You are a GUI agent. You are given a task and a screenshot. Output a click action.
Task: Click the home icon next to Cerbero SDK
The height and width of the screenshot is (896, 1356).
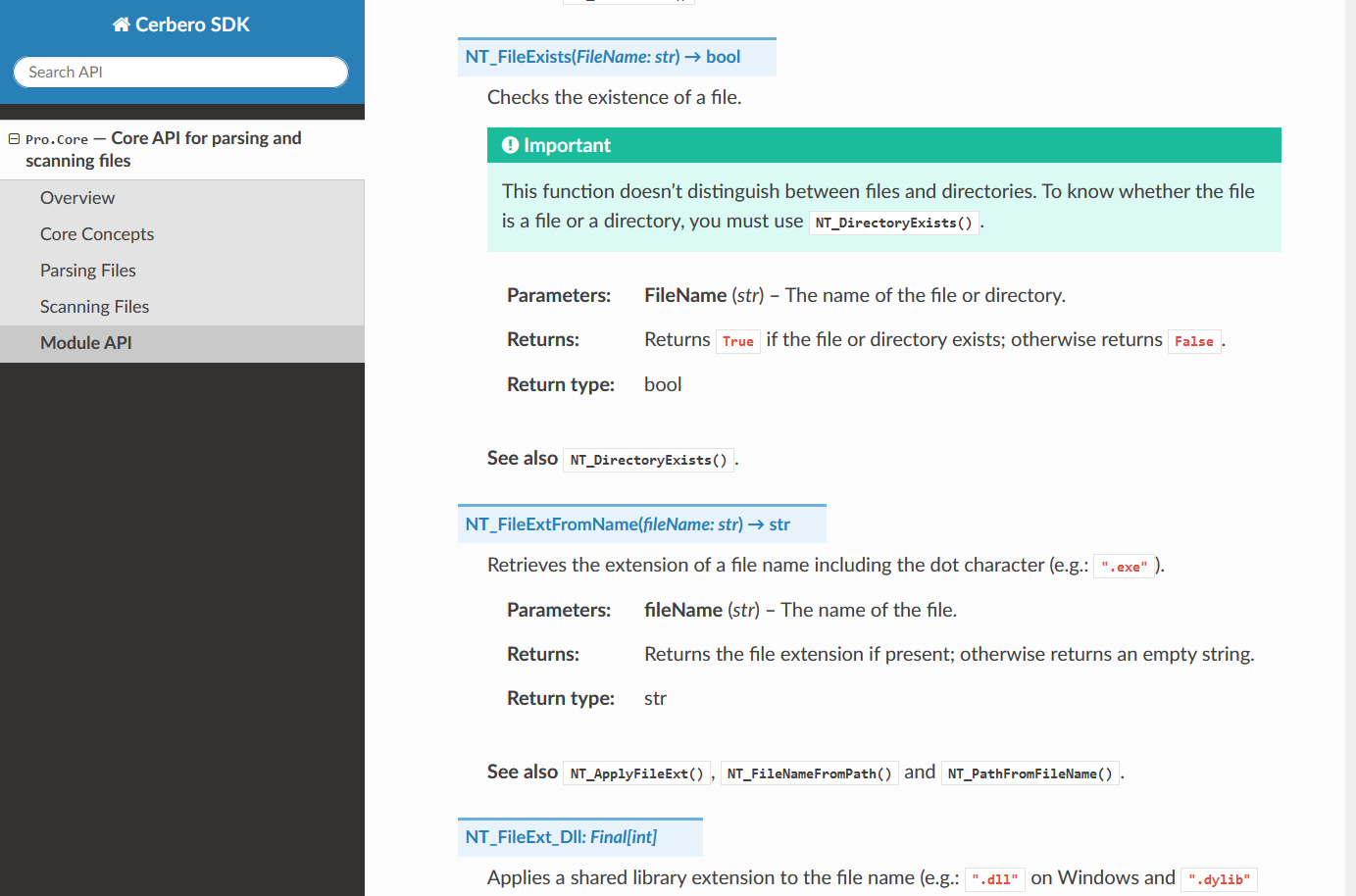click(121, 25)
